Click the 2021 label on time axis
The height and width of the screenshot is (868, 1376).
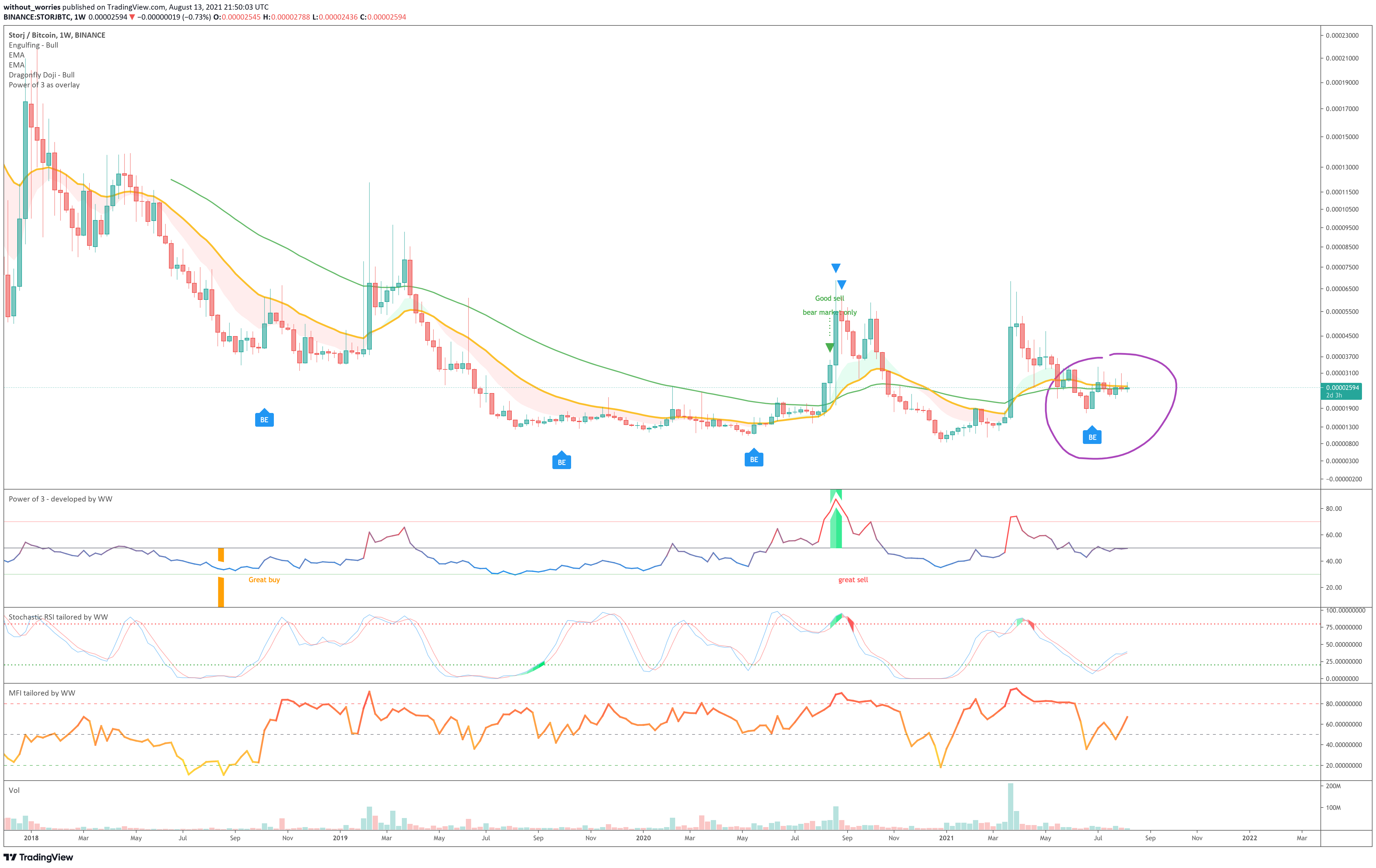[946, 838]
